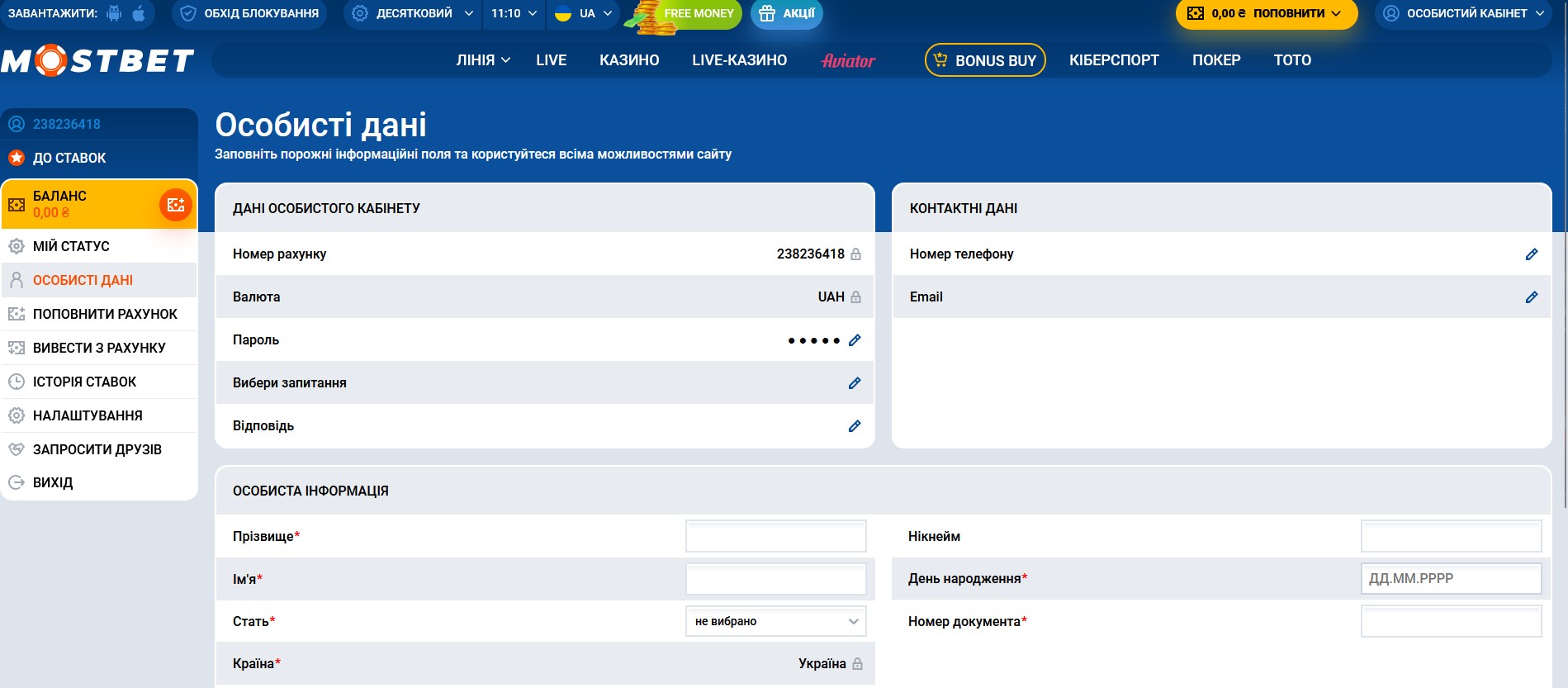This screenshot has height=688, width=1568.
Task: Click the Нікнейм input field
Action: 1451,536
